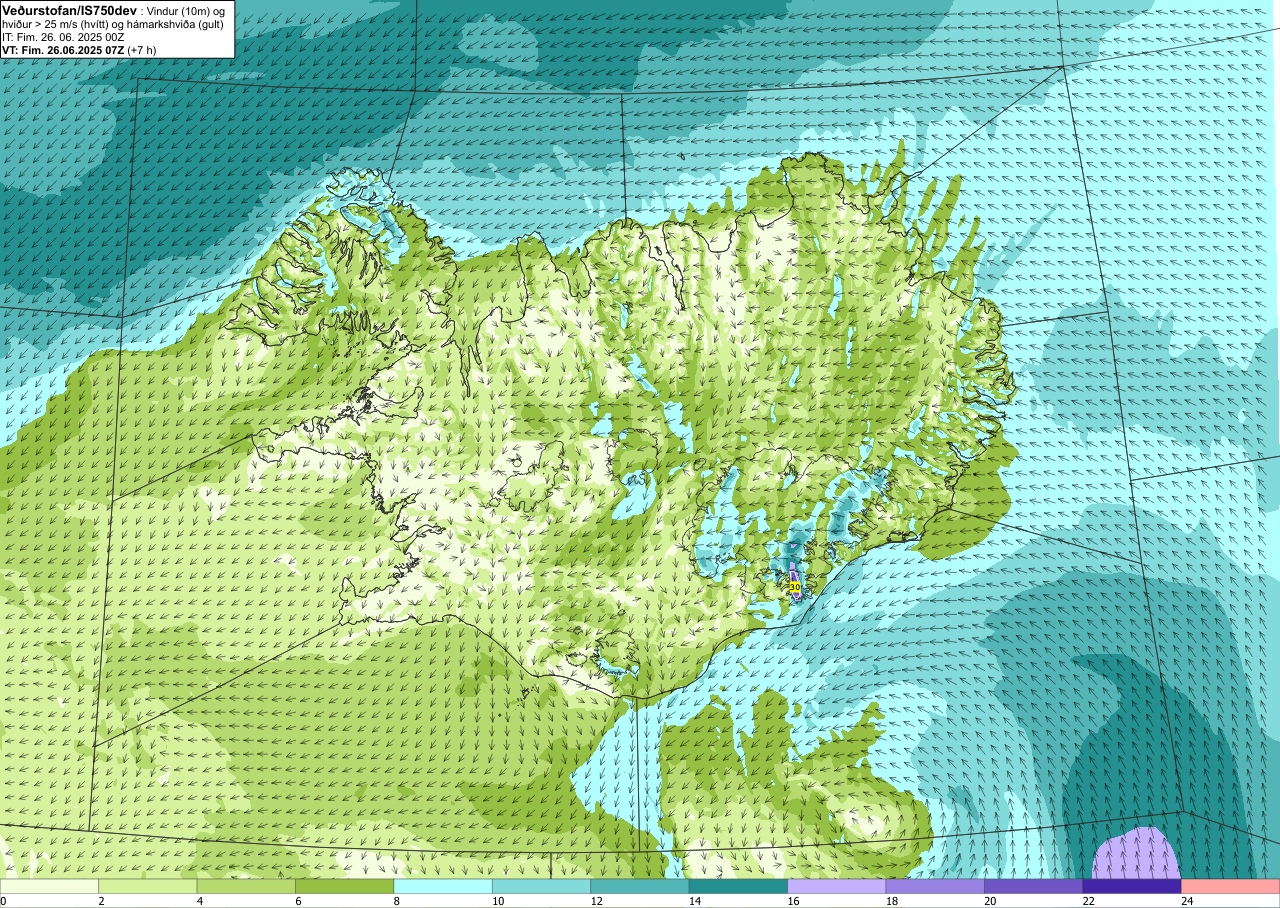
Task: Click the legend scale label 4
Action: click(199, 901)
